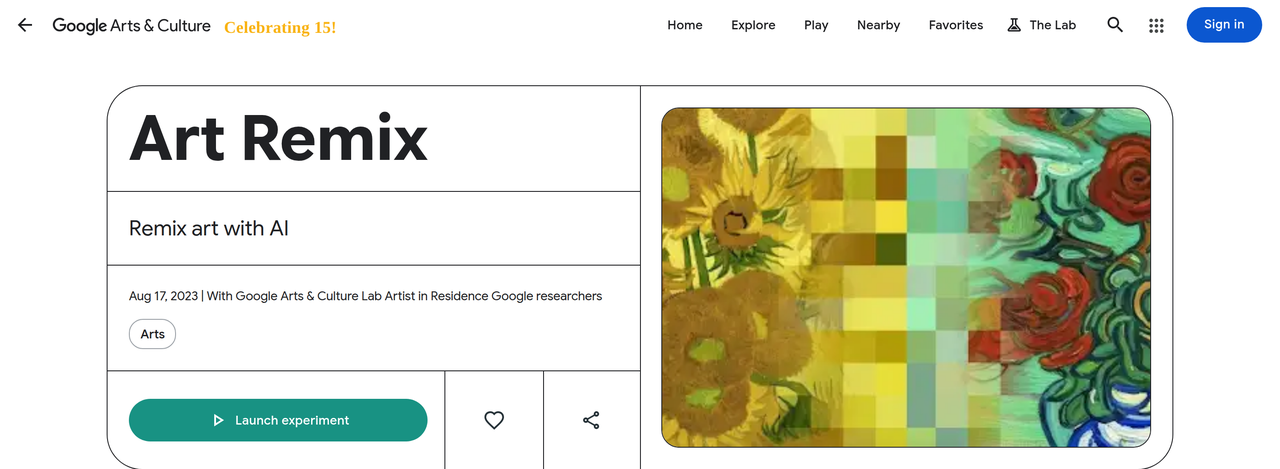The image size is (1280, 469).
Task: Open the sunflowers and roses remix image
Action: pos(906,277)
